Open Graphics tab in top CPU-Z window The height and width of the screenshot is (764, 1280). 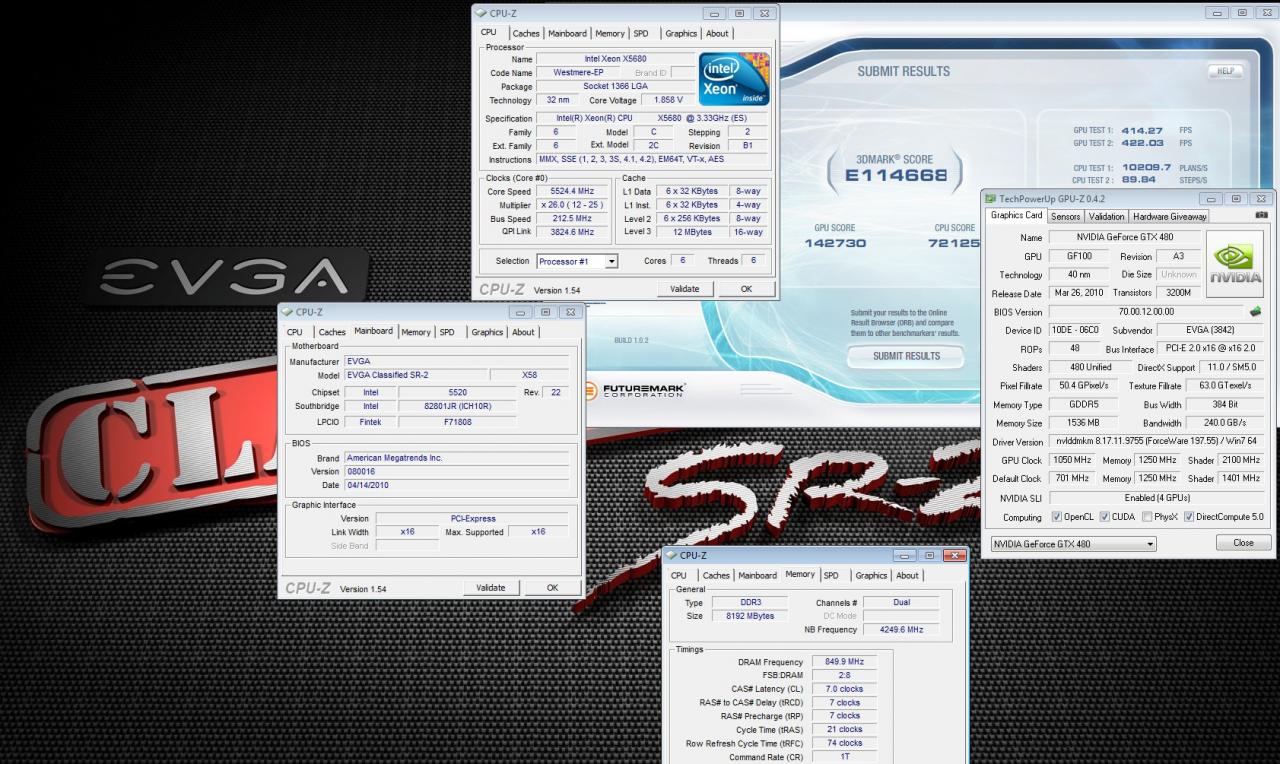click(681, 33)
